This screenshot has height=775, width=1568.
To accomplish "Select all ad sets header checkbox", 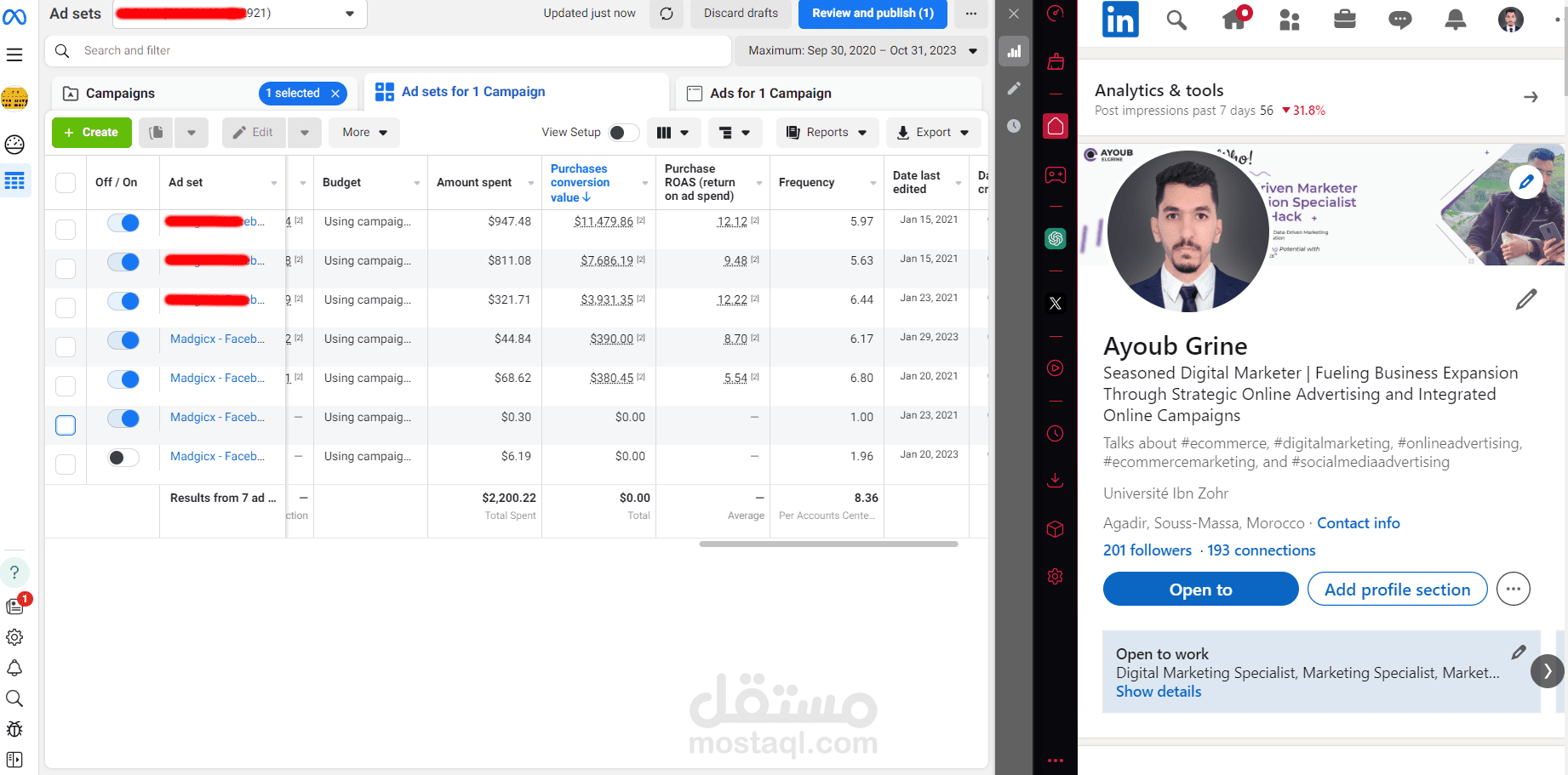I will tap(66, 183).
